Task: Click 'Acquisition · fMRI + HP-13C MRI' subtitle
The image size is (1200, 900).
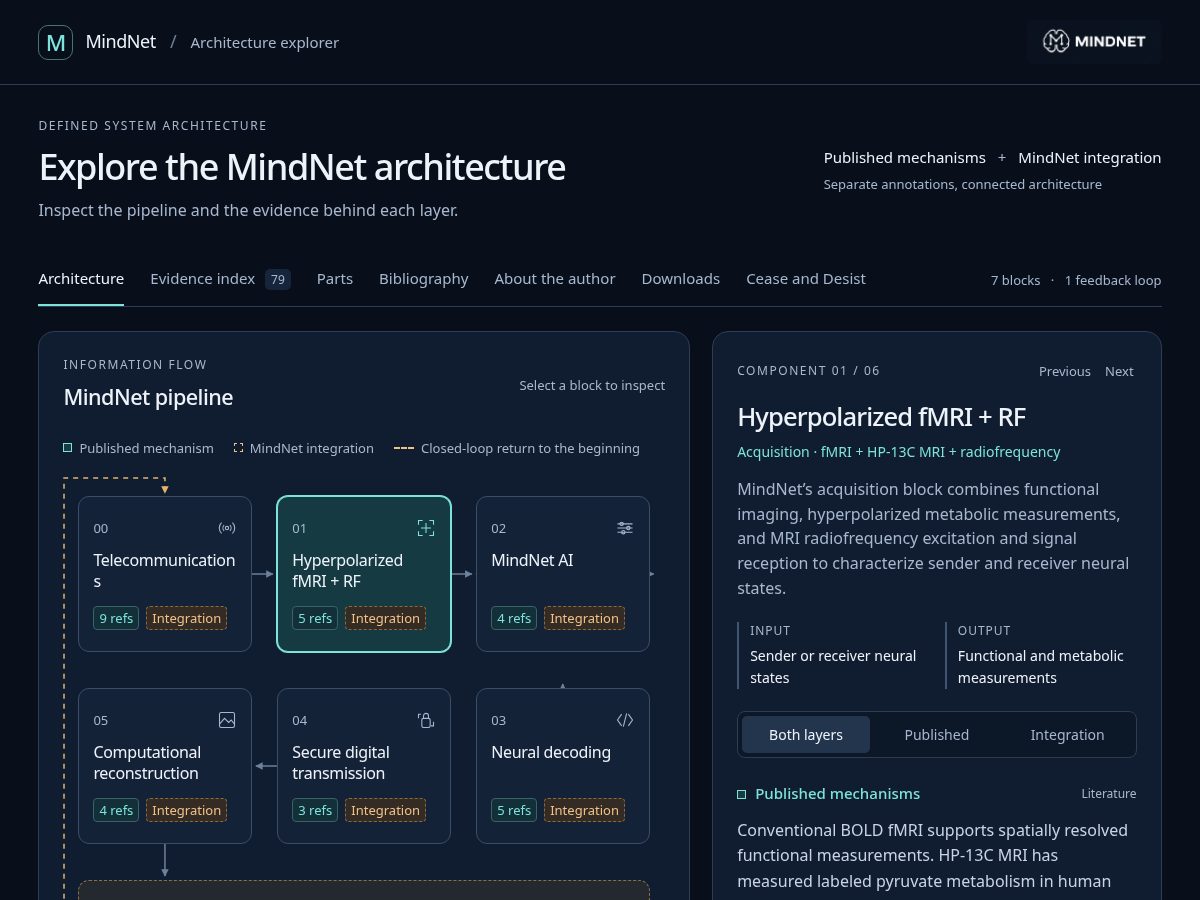Action: [899, 452]
